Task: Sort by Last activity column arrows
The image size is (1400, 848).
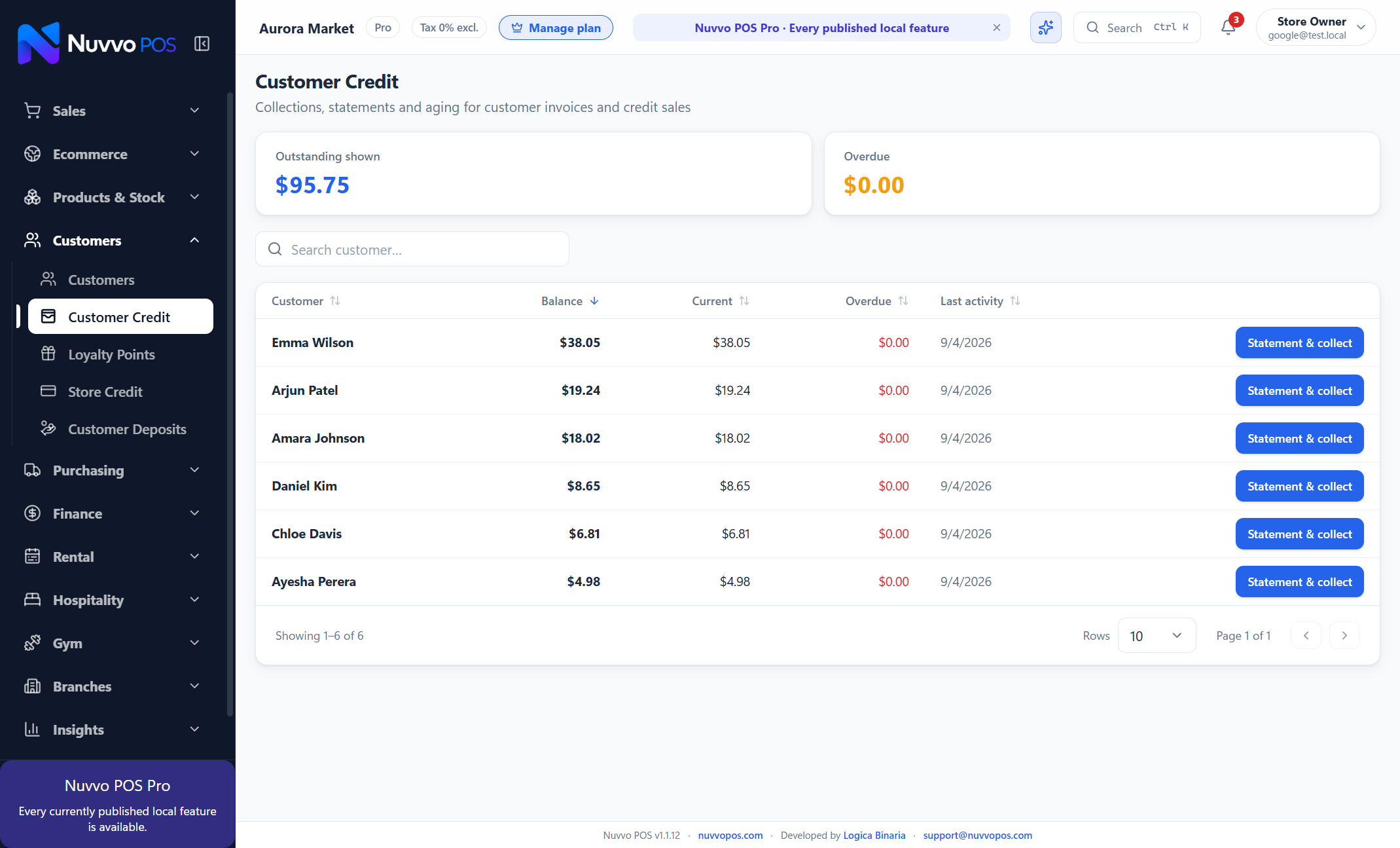Action: 1015,301
